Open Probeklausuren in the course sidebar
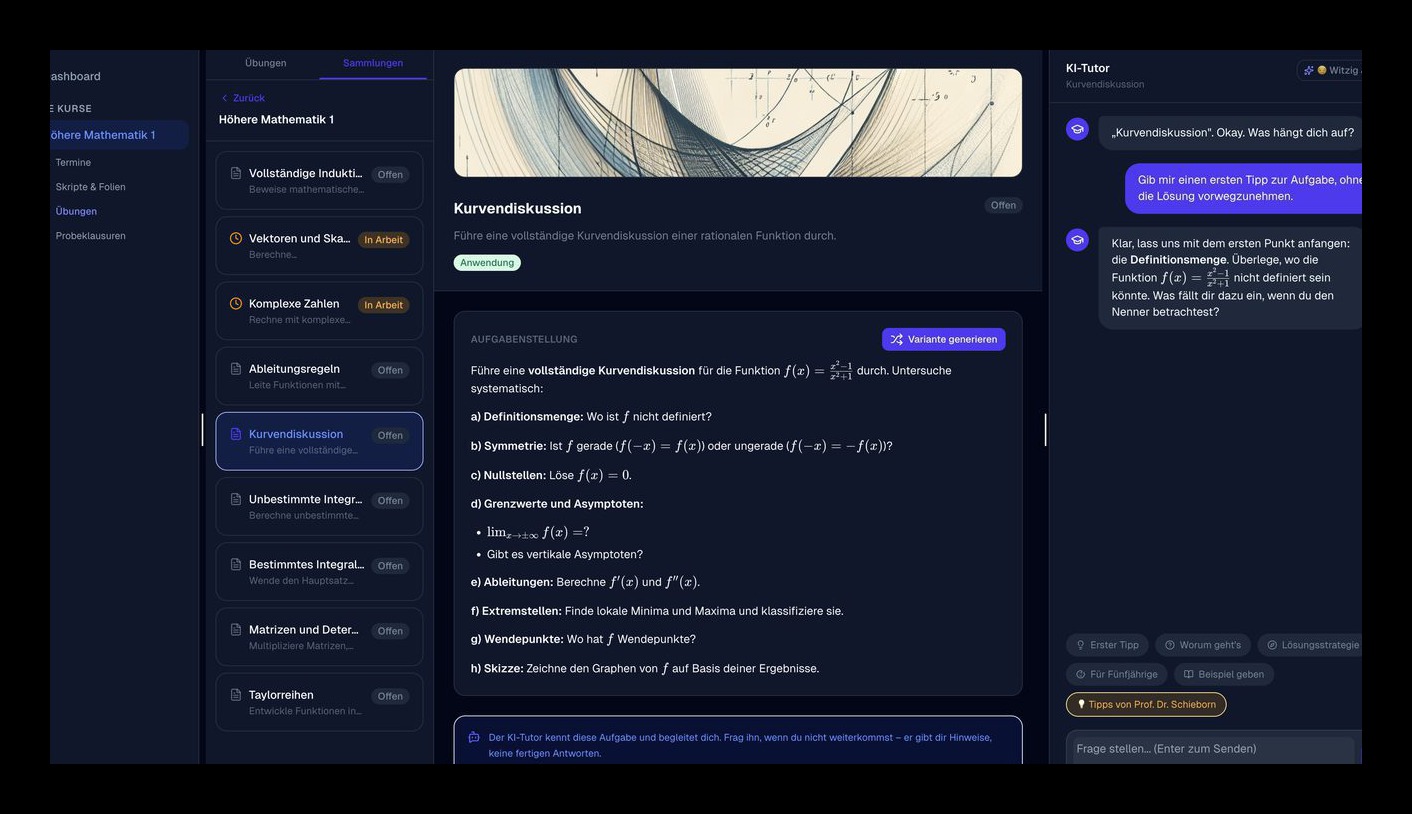The image size is (1412, 814). click(90, 236)
